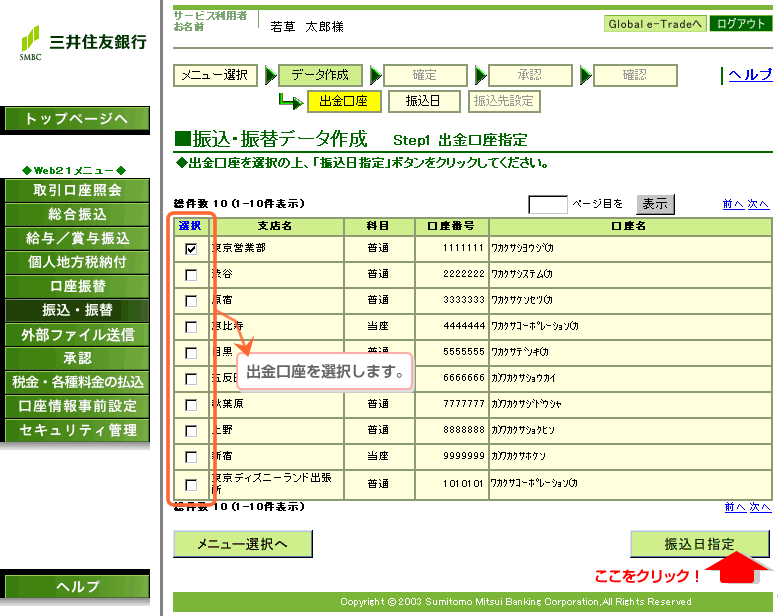The height and width of the screenshot is (616, 778).
Task: Click メニュー選択 step box
Action: [x=215, y=75]
